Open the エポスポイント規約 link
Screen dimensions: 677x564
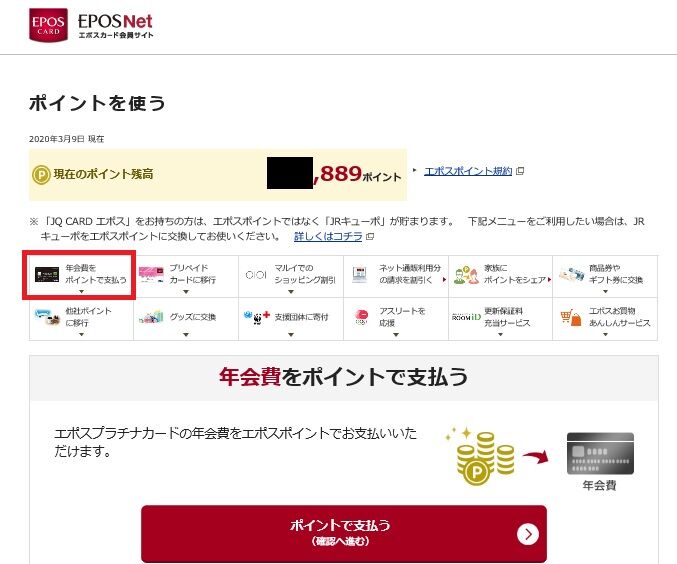(x=468, y=171)
